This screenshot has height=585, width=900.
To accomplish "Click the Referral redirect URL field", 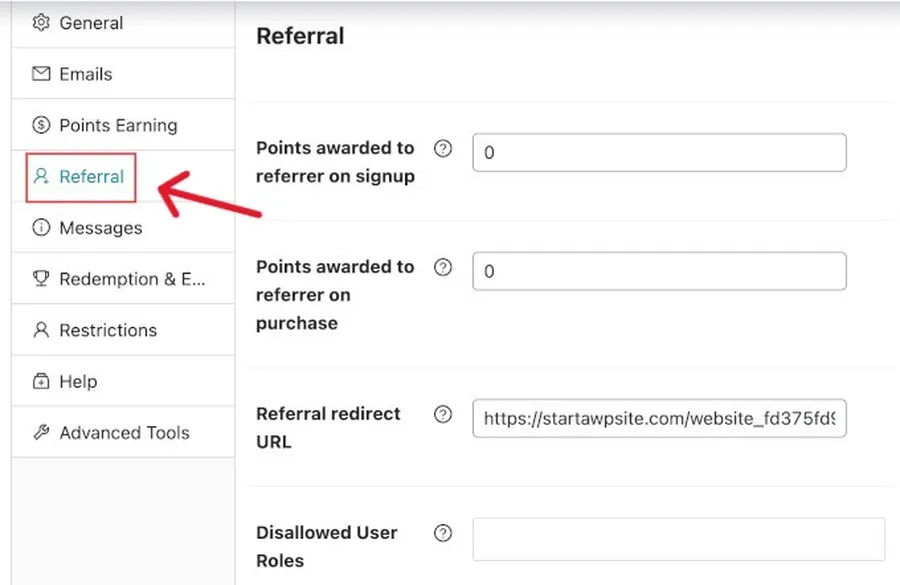I will tap(658, 419).
